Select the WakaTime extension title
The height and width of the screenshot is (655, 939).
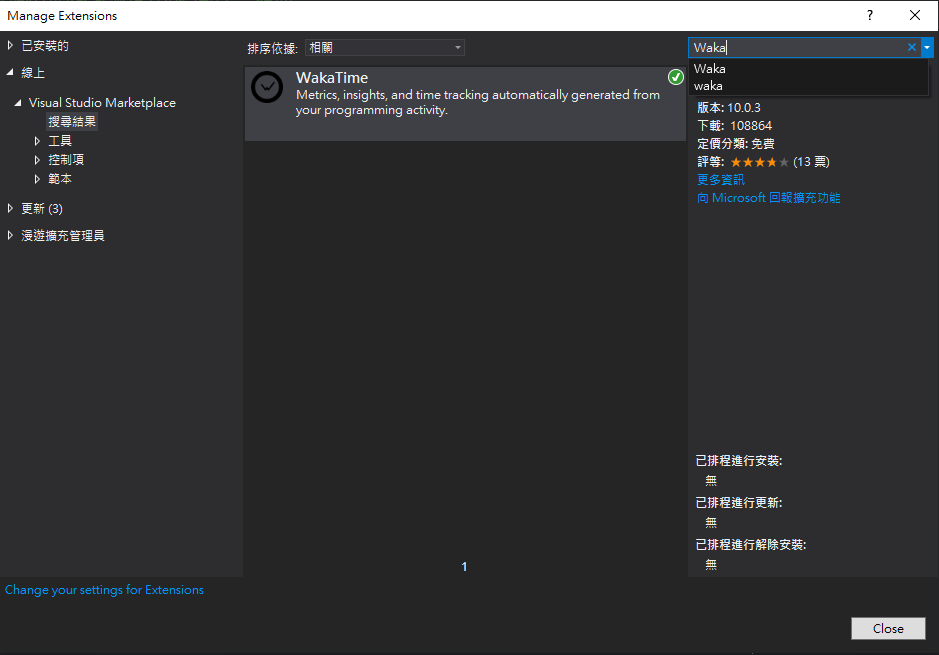(332, 78)
